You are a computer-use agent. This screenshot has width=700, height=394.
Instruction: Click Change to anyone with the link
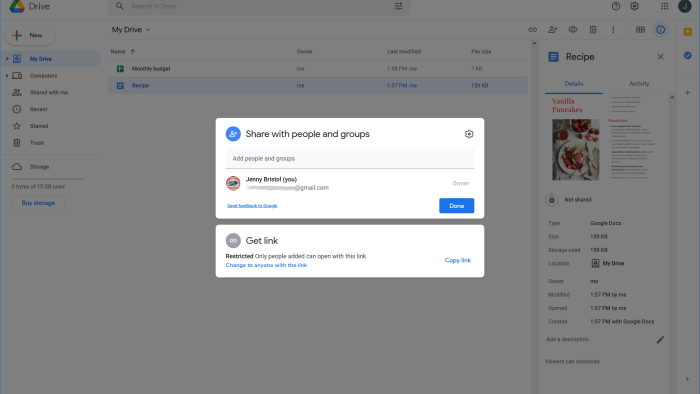pos(266,265)
